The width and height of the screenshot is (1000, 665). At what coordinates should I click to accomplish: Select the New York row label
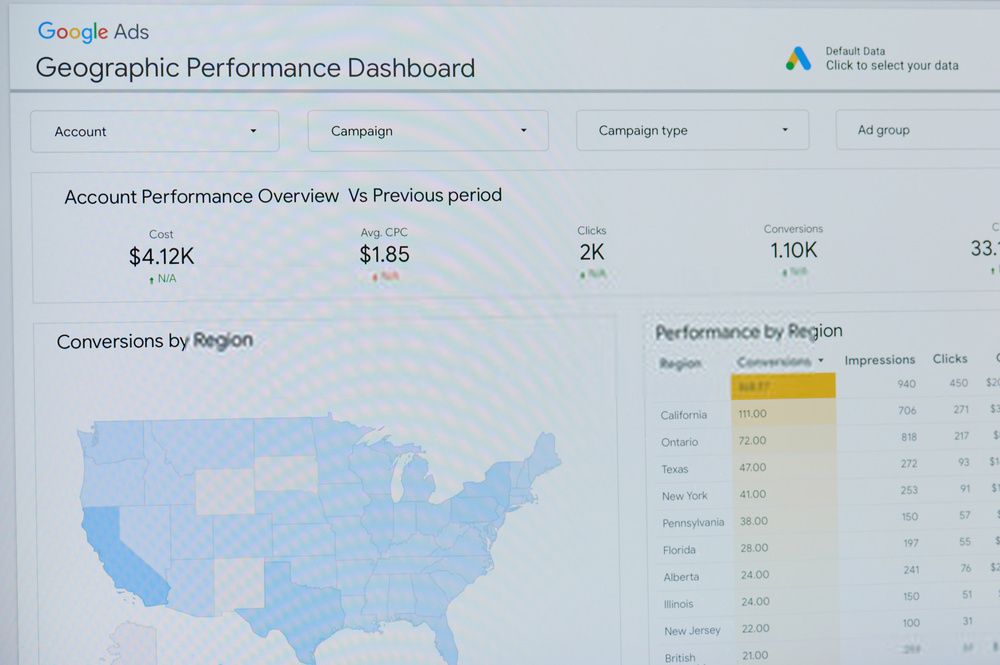pos(684,496)
